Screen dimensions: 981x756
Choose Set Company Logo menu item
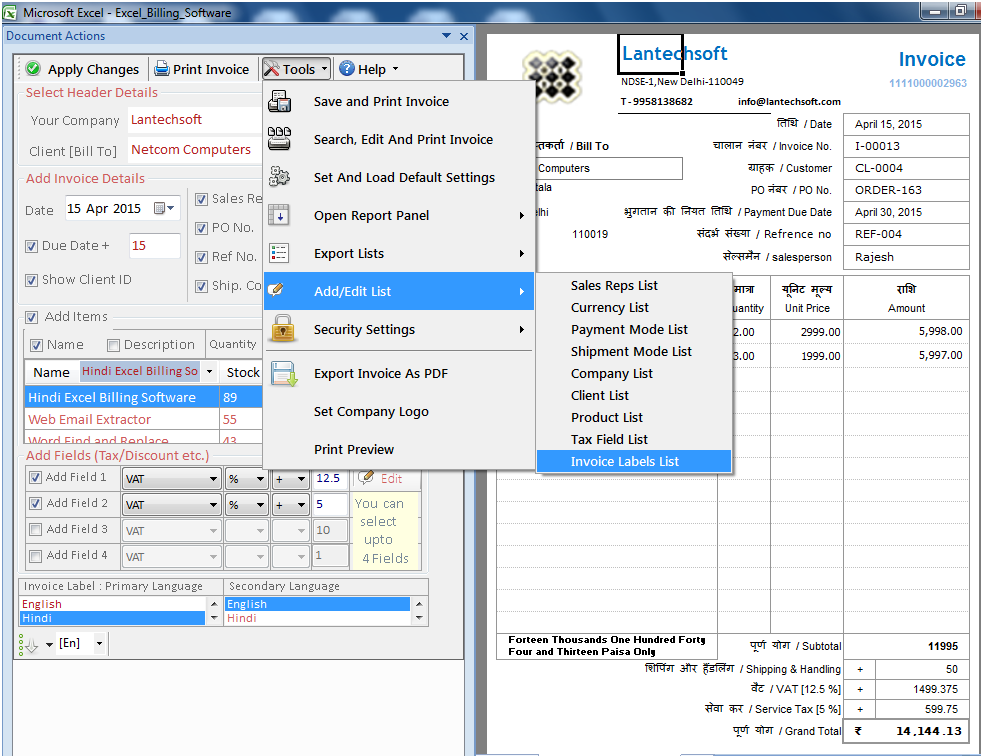click(399, 411)
